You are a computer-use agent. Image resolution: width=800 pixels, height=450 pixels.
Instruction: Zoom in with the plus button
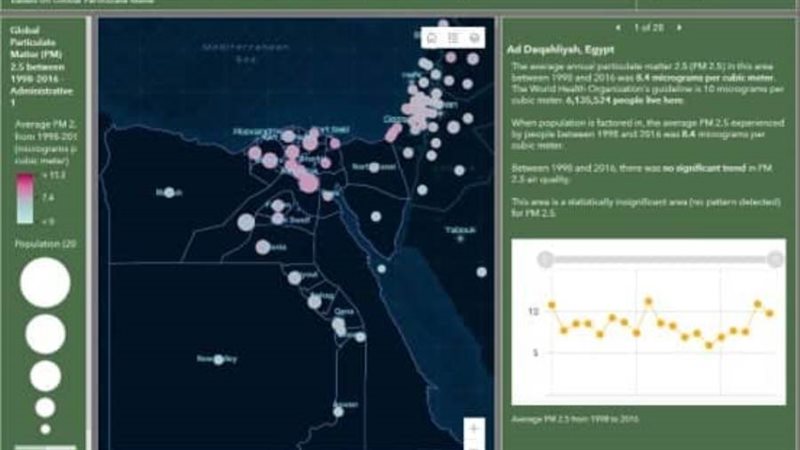pyautogui.click(x=474, y=428)
